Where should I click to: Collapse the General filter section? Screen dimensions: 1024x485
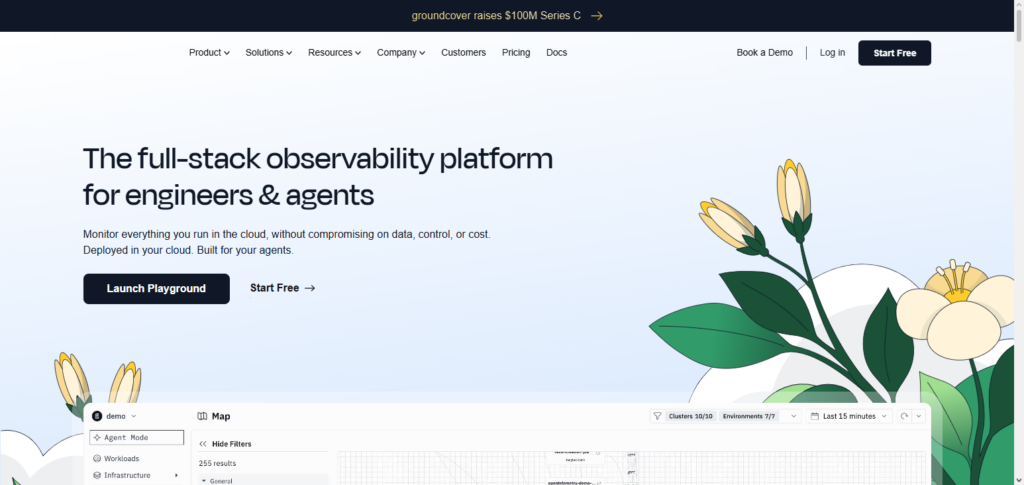click(x=204, y=481)
